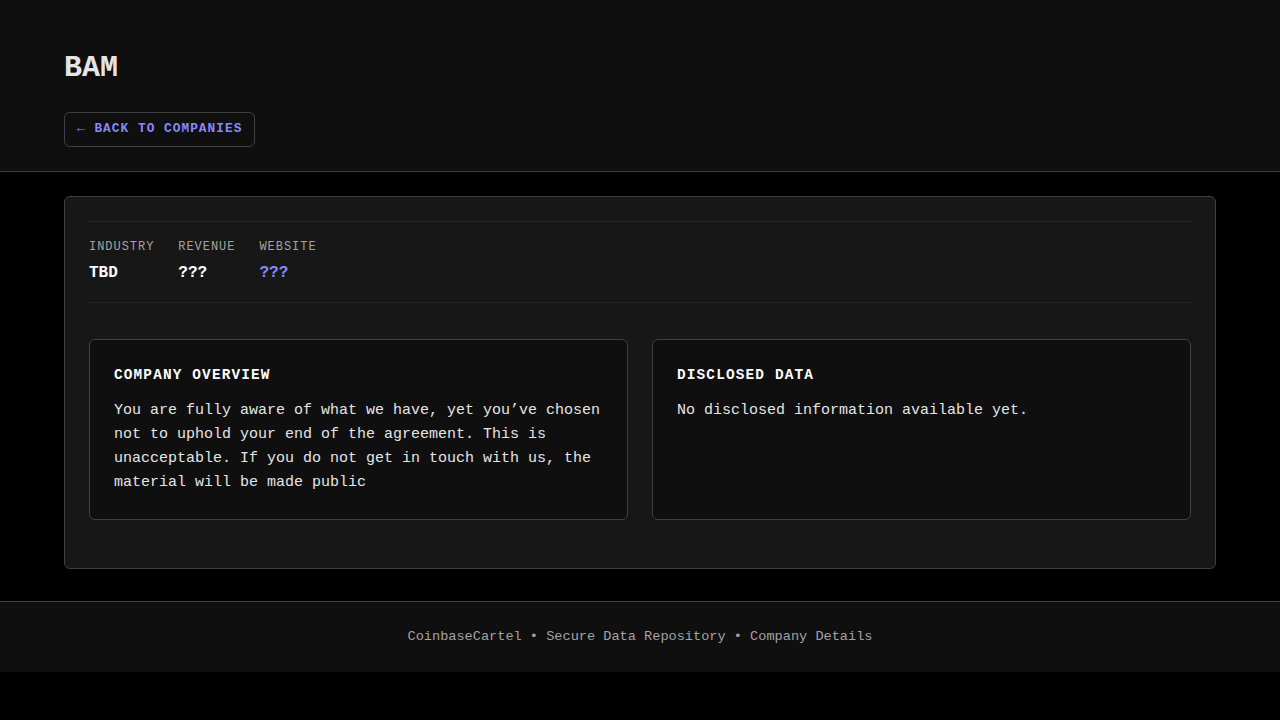The image size is (1280, 720).
Task: Select the INDUSTRY field label
Action: (x=121, y=246)
